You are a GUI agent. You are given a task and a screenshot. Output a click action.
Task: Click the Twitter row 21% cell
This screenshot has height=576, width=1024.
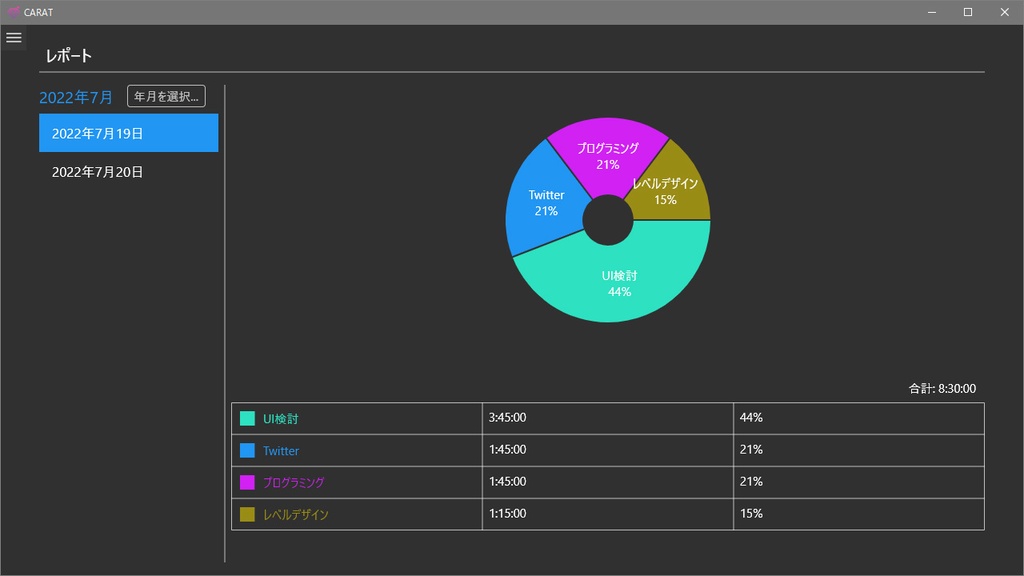(x=859, y=450)
